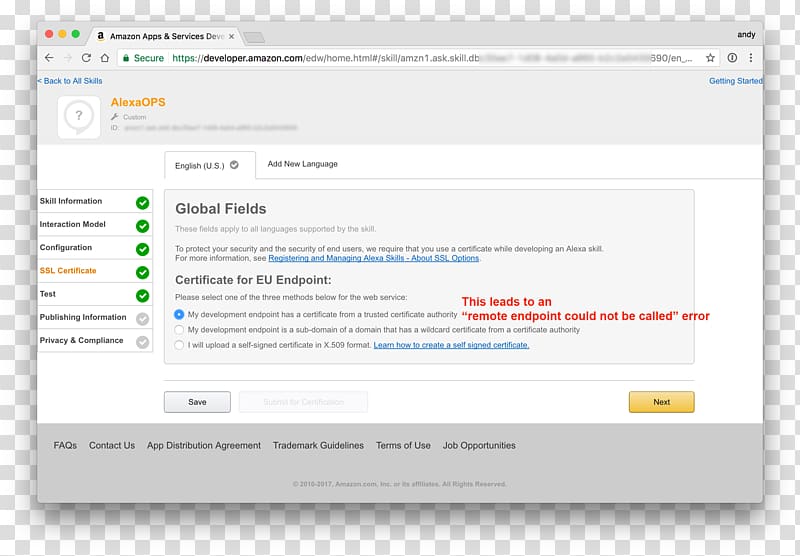Open self signed certificate tutorial link
This screenshot has width=800, height=556.
(451, 345)
